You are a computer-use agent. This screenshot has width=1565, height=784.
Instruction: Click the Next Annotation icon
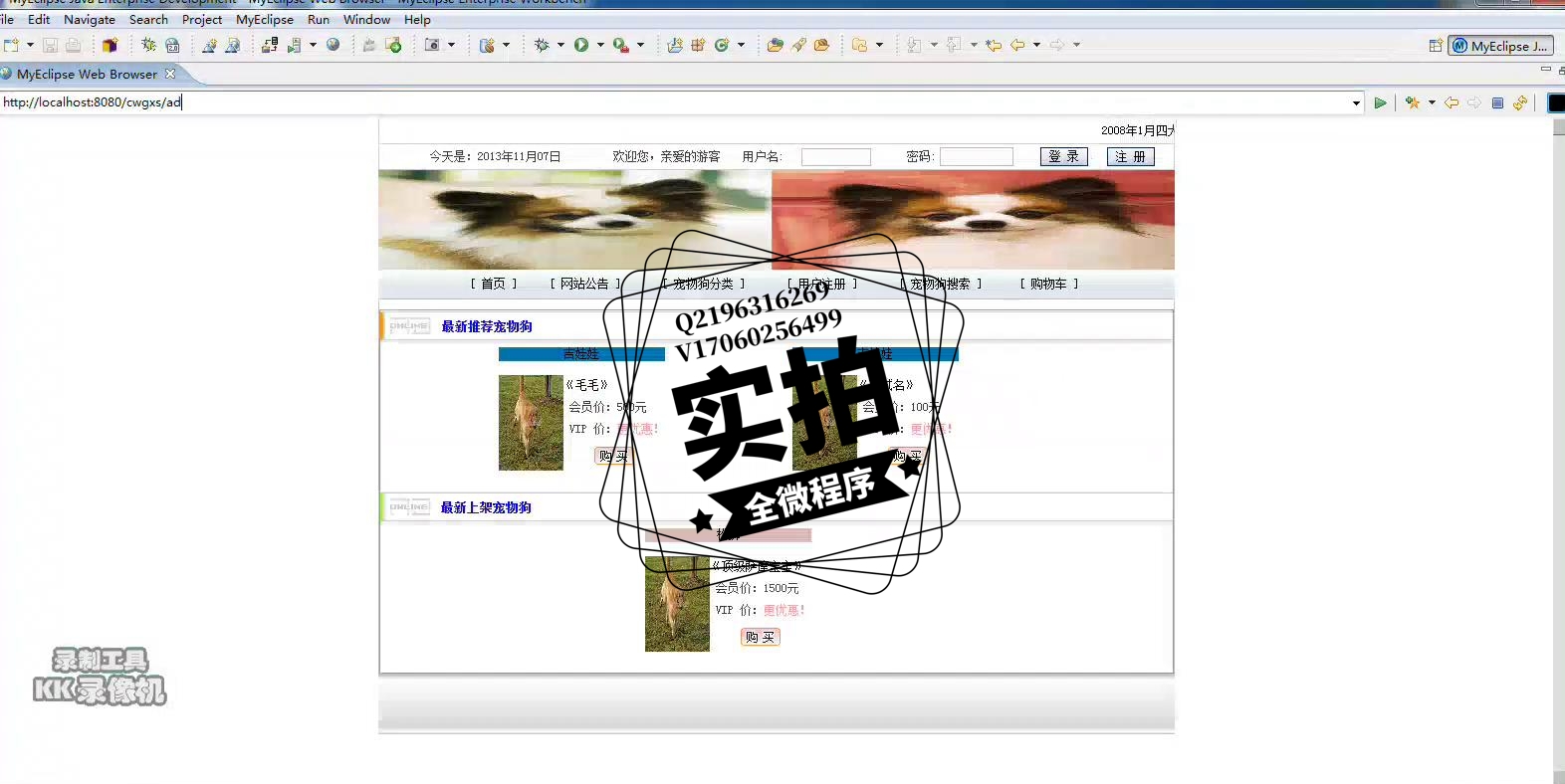(914, 45)
